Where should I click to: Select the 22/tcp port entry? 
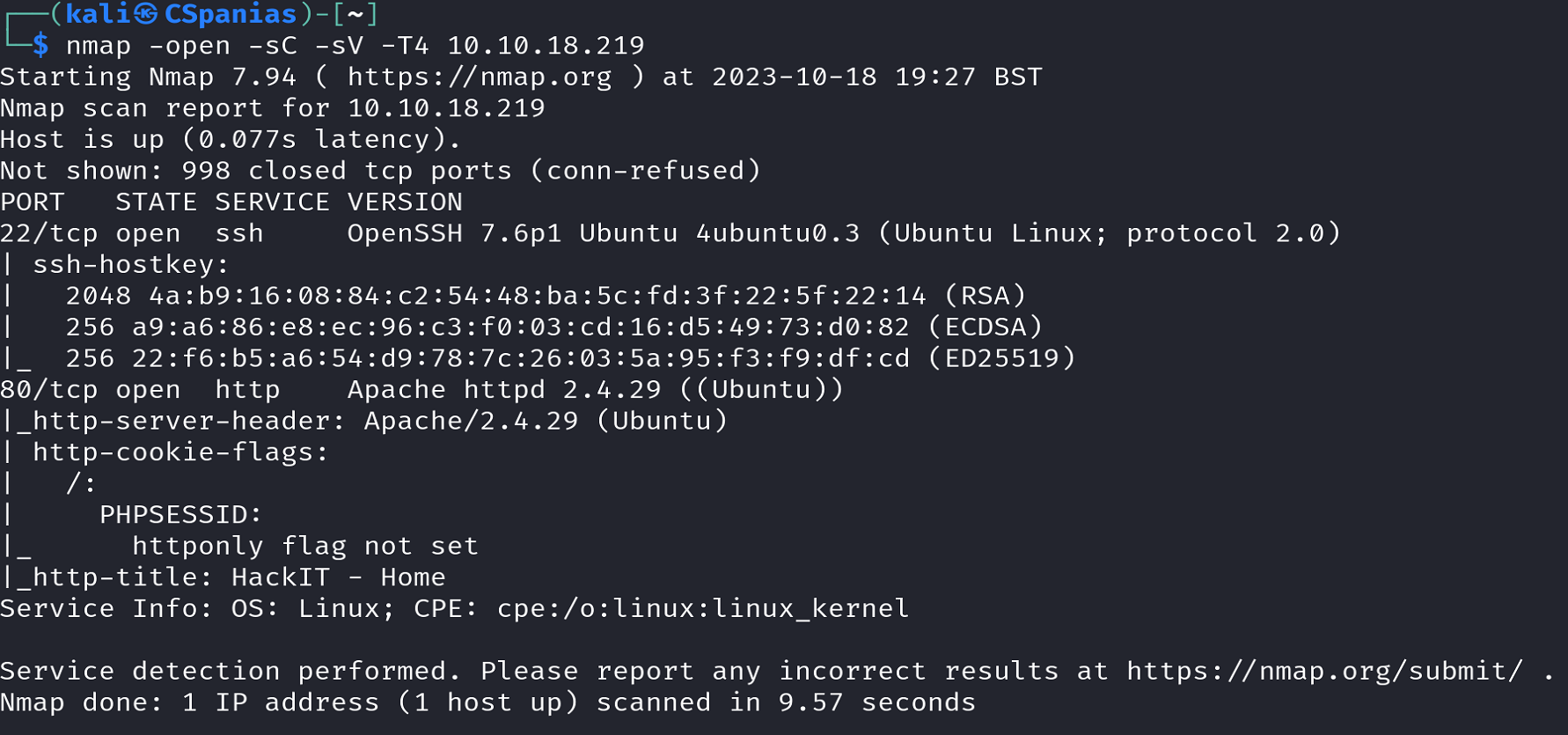(49, 234)
